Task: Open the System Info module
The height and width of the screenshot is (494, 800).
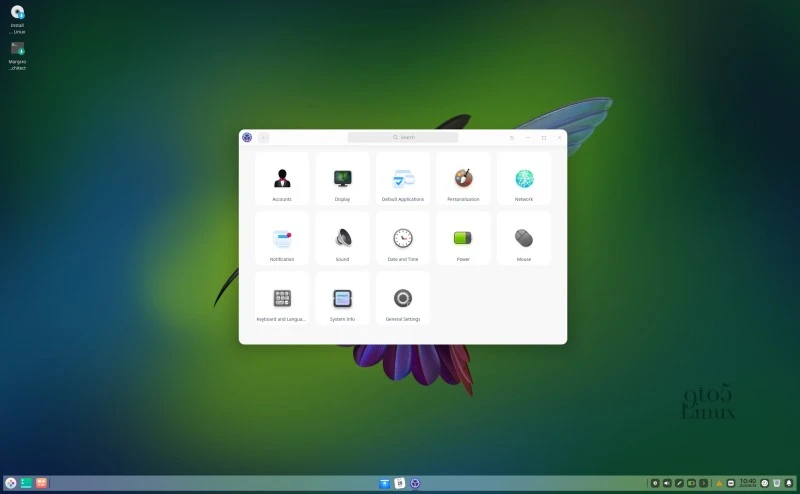Action: 342,299
